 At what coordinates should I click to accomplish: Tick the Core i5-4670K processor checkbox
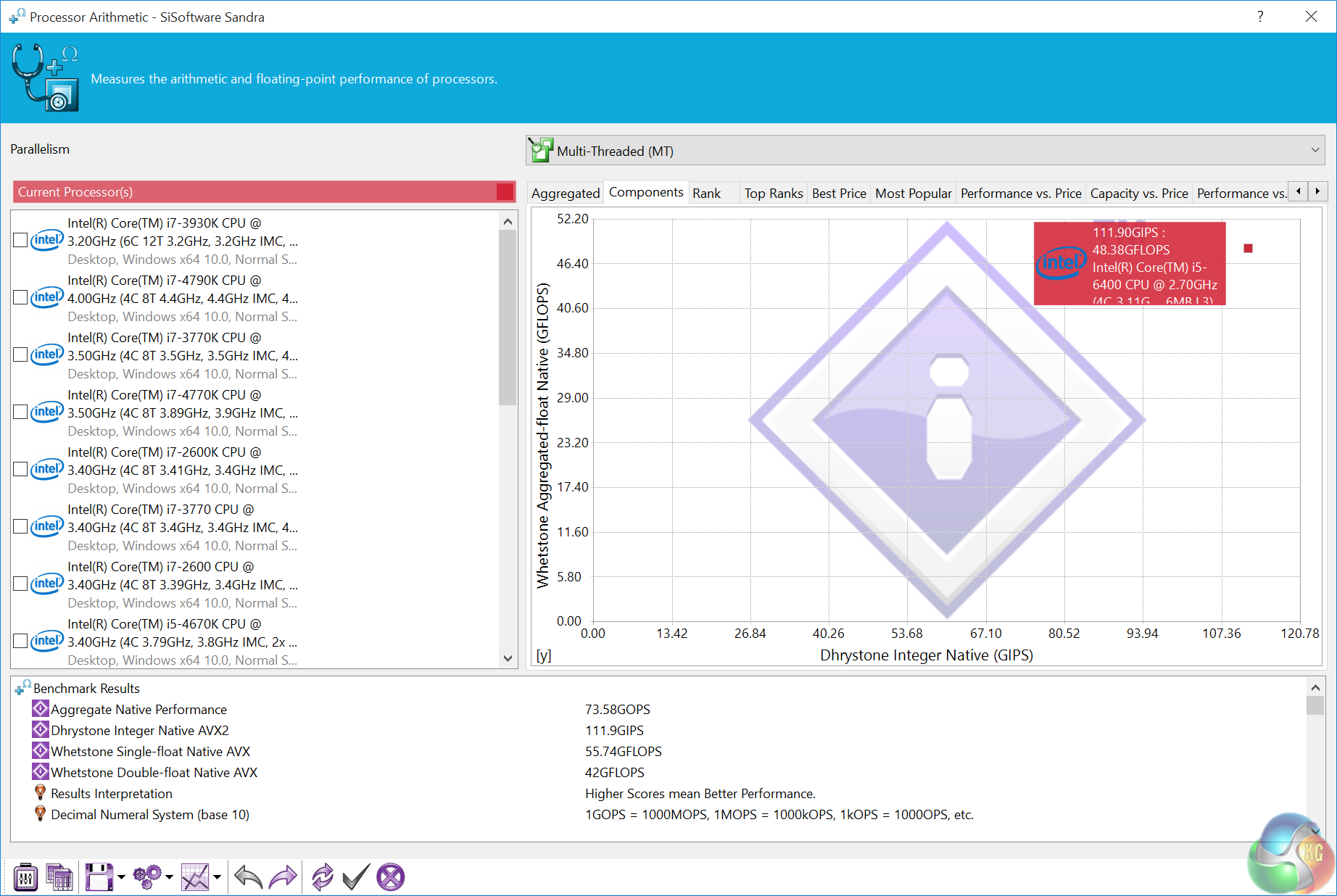pyautogui.click(x=21, y=642)
